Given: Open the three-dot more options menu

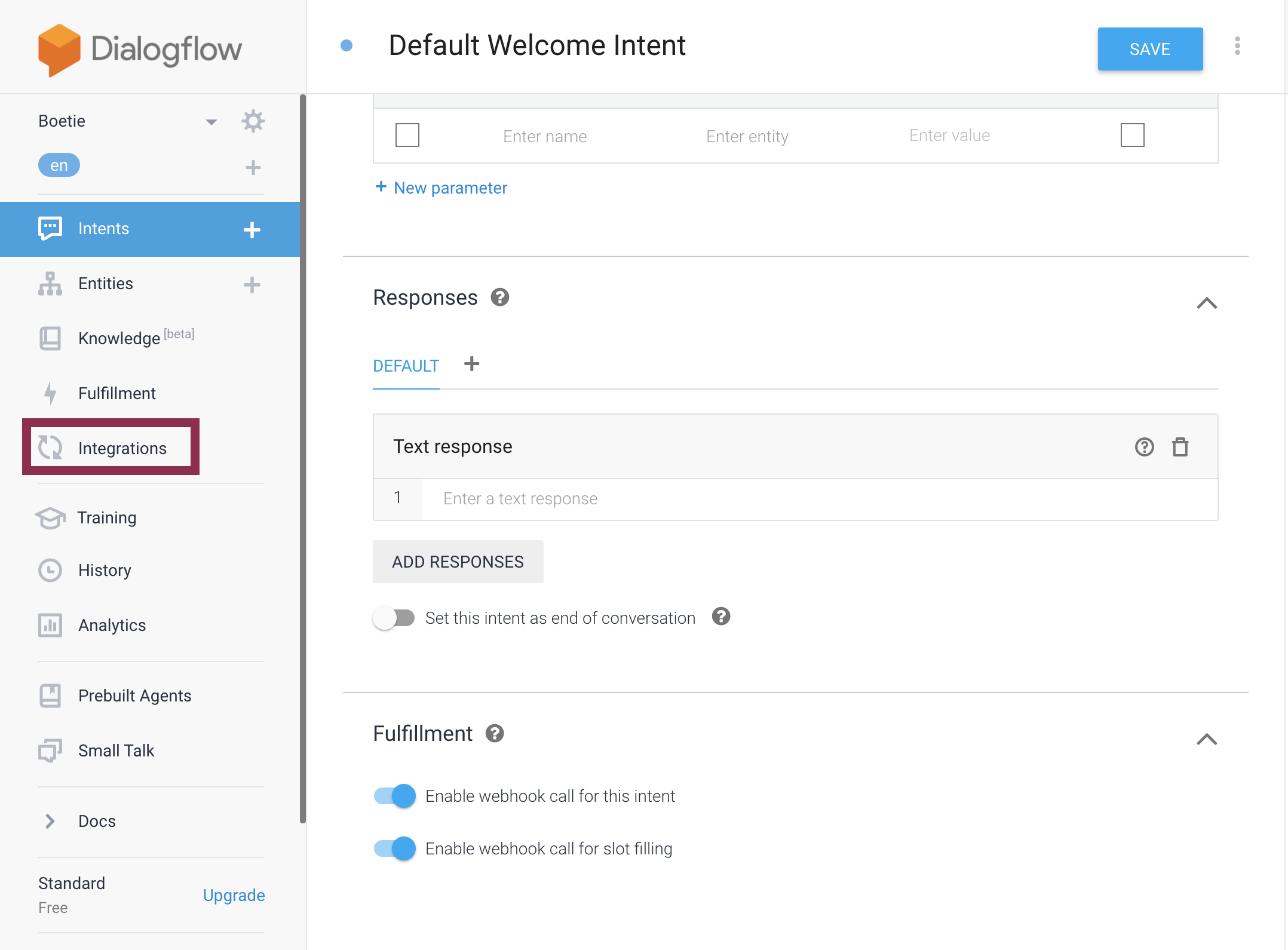Looking at the screenshot, I should pyautogui.click(x=1237, y=46).
